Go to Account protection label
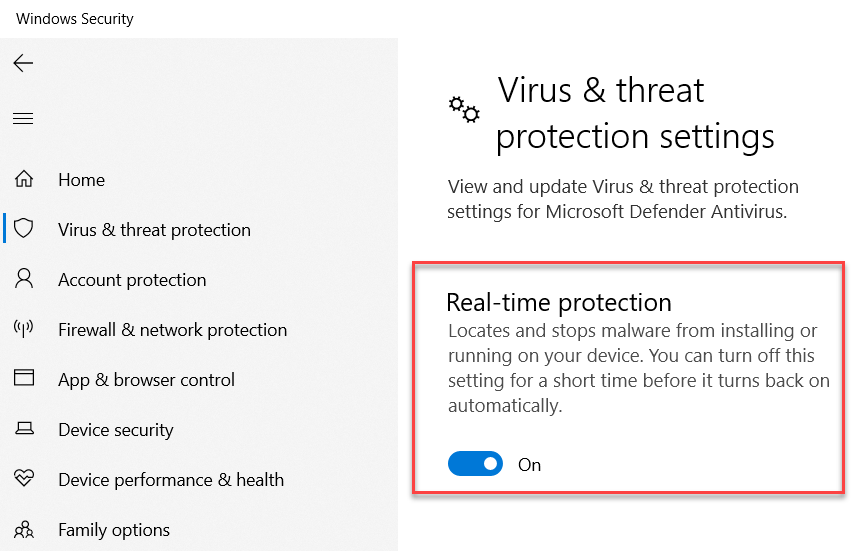This screenshot has width=855, height=551. [132, 280]
